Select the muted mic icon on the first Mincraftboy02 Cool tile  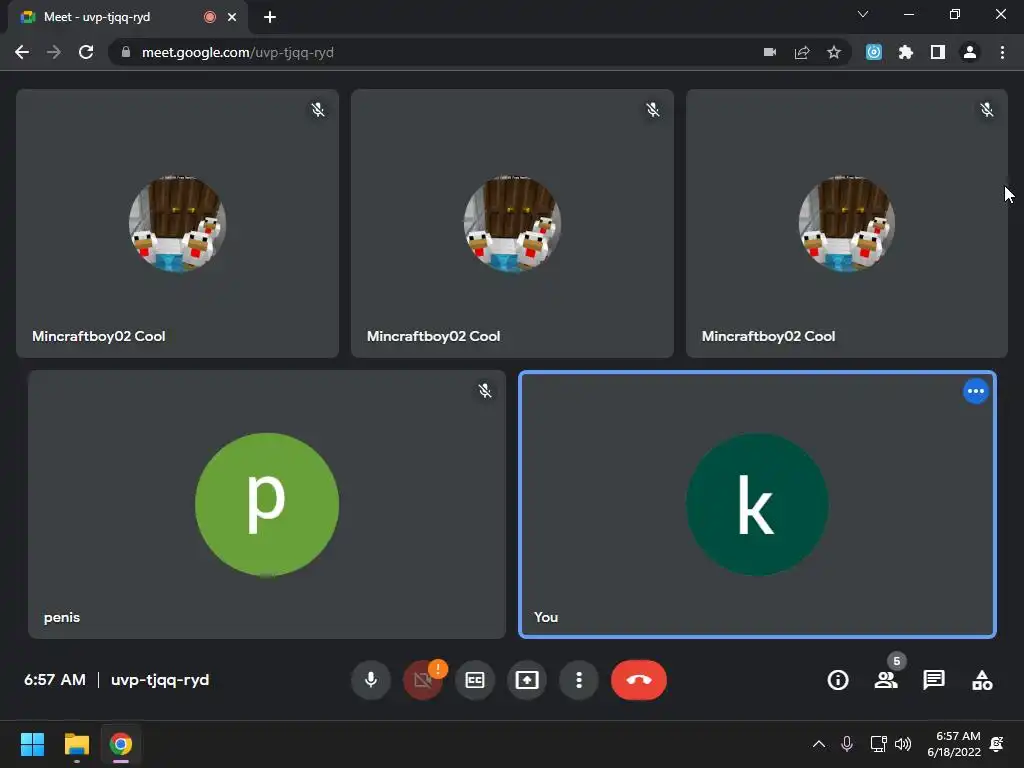click(318, 110)
